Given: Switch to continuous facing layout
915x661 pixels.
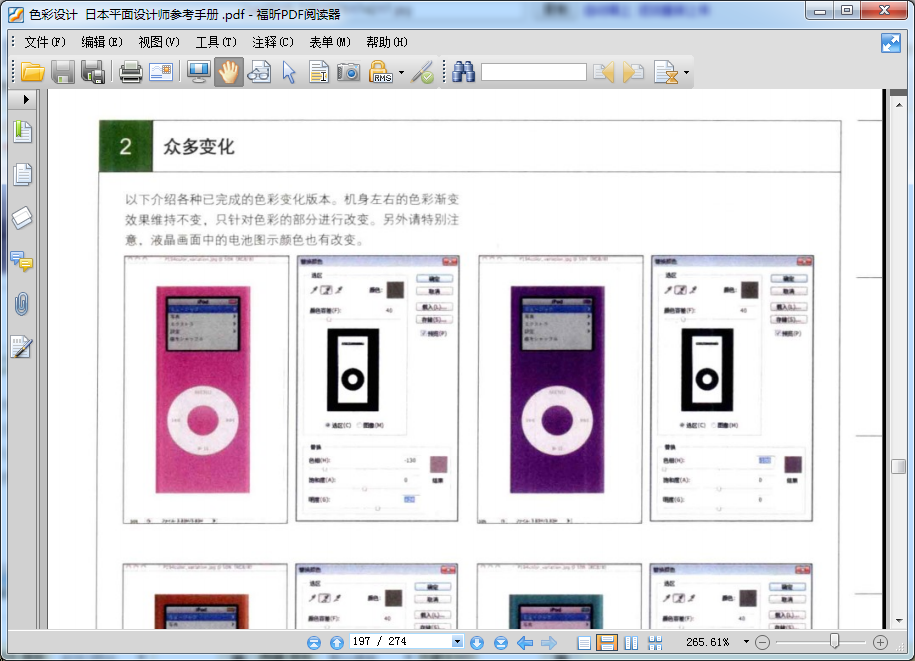Looking at the screenshot, I should [x=655, y=642].
